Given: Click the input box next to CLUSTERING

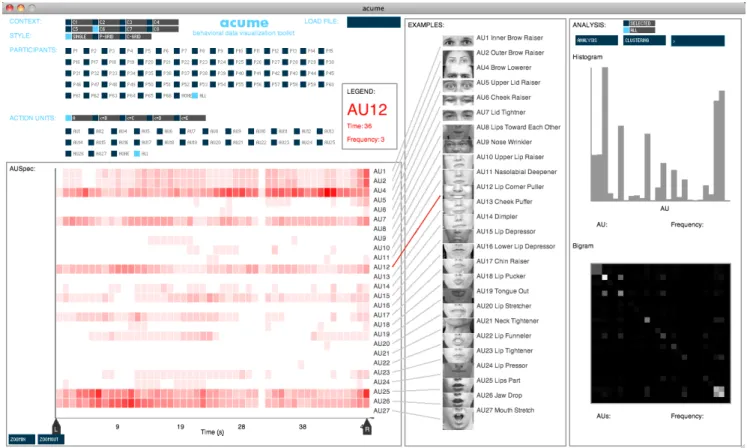Looking at the screenshot, I should 698,41.
